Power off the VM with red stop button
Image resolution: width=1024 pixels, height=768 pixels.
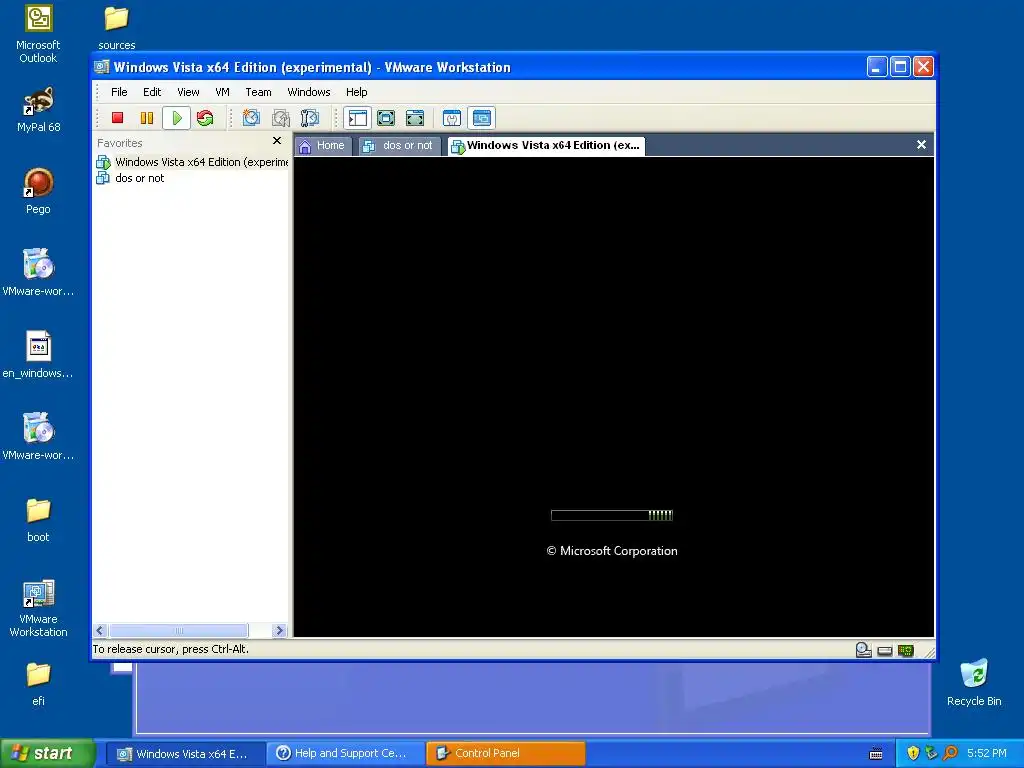tap(118, 118)
